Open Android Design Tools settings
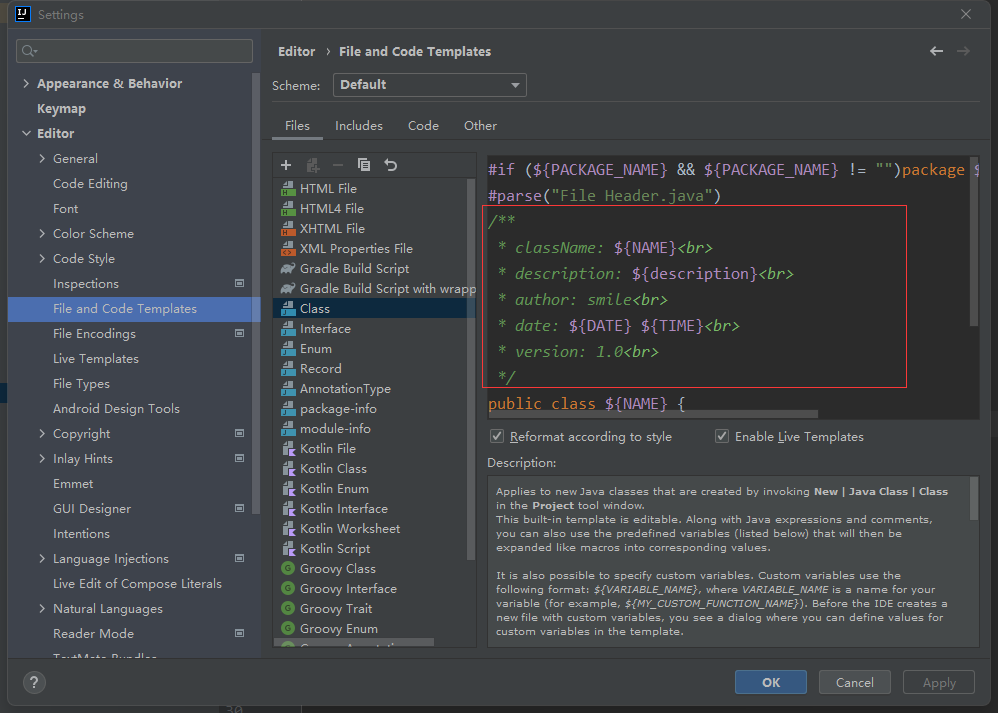This screenshot has height=713, width=998. click(x=116, y=409)
